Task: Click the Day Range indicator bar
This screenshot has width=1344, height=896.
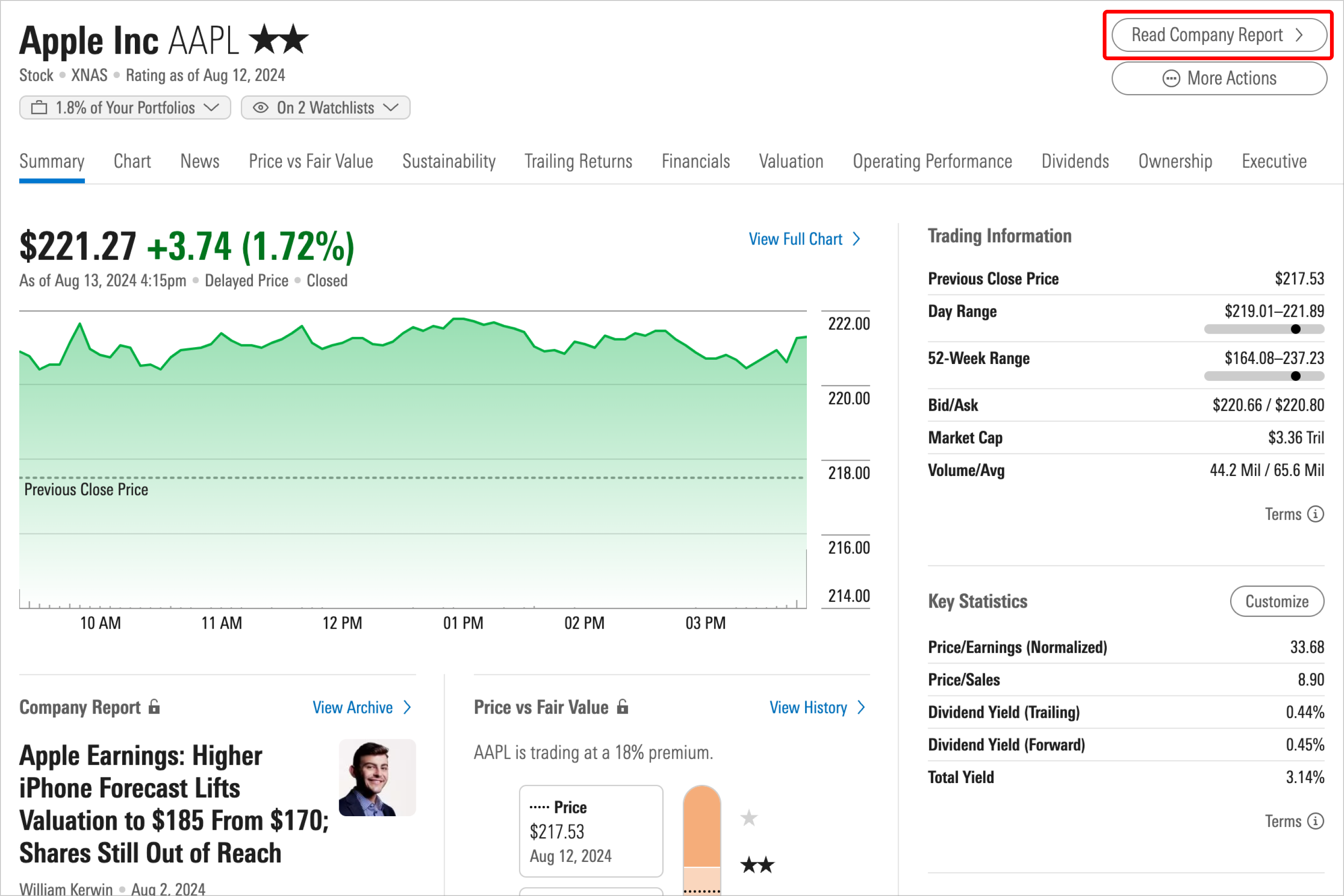Action: [1264, 329]
